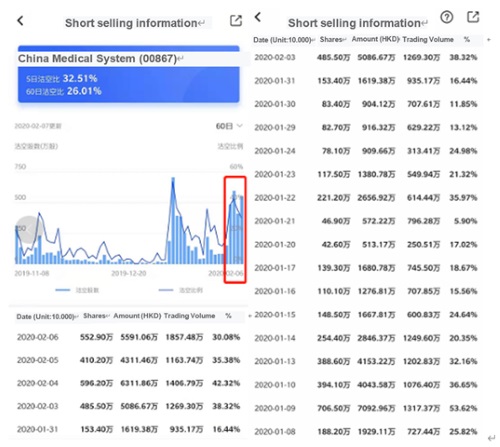Click the 2019-12-20 chart axis date
Image resolution: width=500 pixels, height=447 pixels.
(129, 274)
